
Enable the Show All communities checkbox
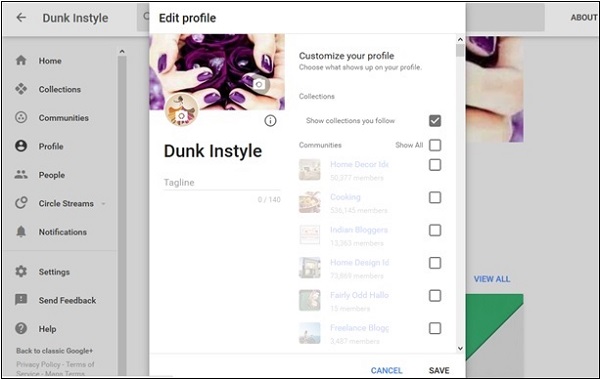pyautogui.click(x=435, y=145)
